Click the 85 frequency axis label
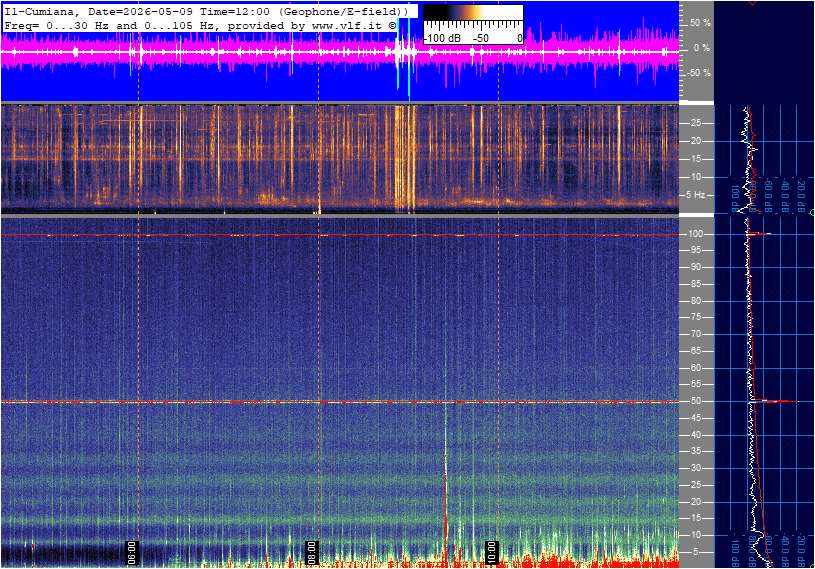The width and height of the screenshot is (815, 569). (695, 284)
